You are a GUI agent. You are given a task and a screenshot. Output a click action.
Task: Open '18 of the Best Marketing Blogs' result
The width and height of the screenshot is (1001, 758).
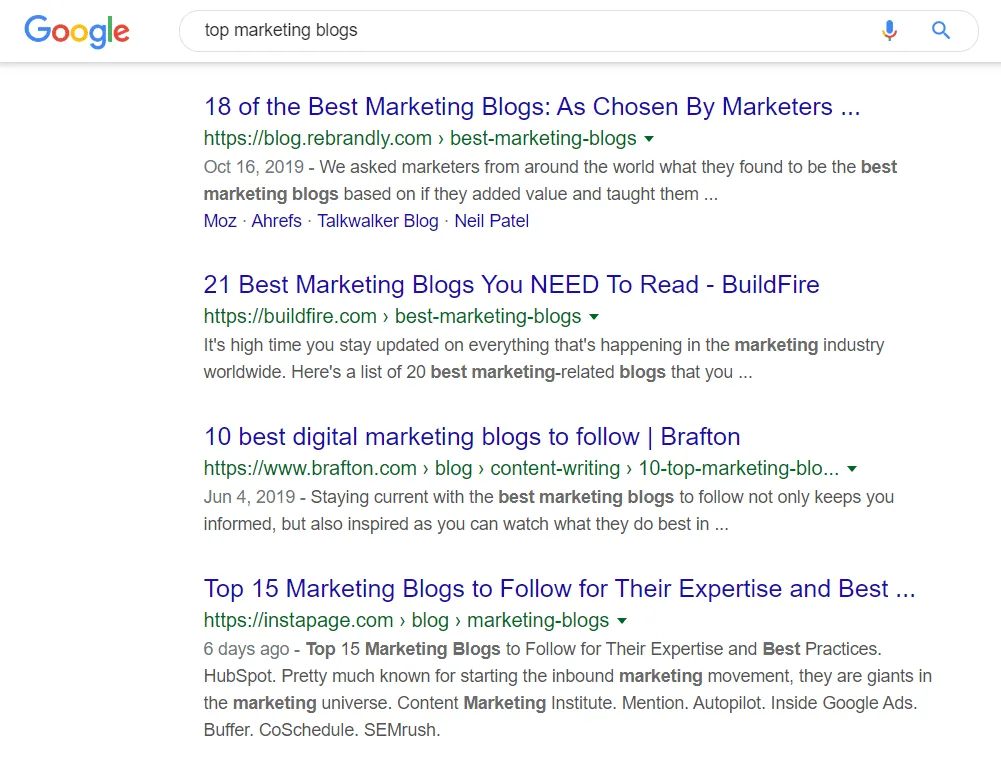[x=532, y=107]
